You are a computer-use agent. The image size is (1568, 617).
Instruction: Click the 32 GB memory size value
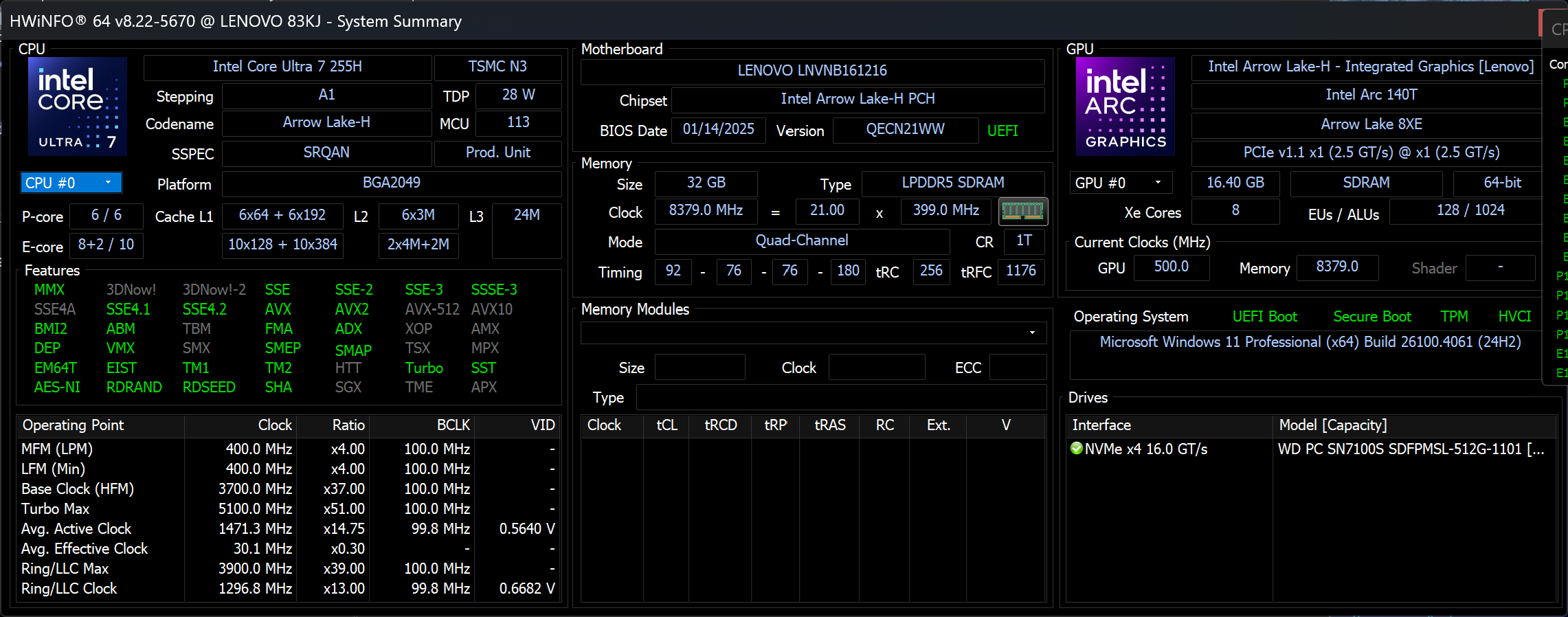point(706,183)
